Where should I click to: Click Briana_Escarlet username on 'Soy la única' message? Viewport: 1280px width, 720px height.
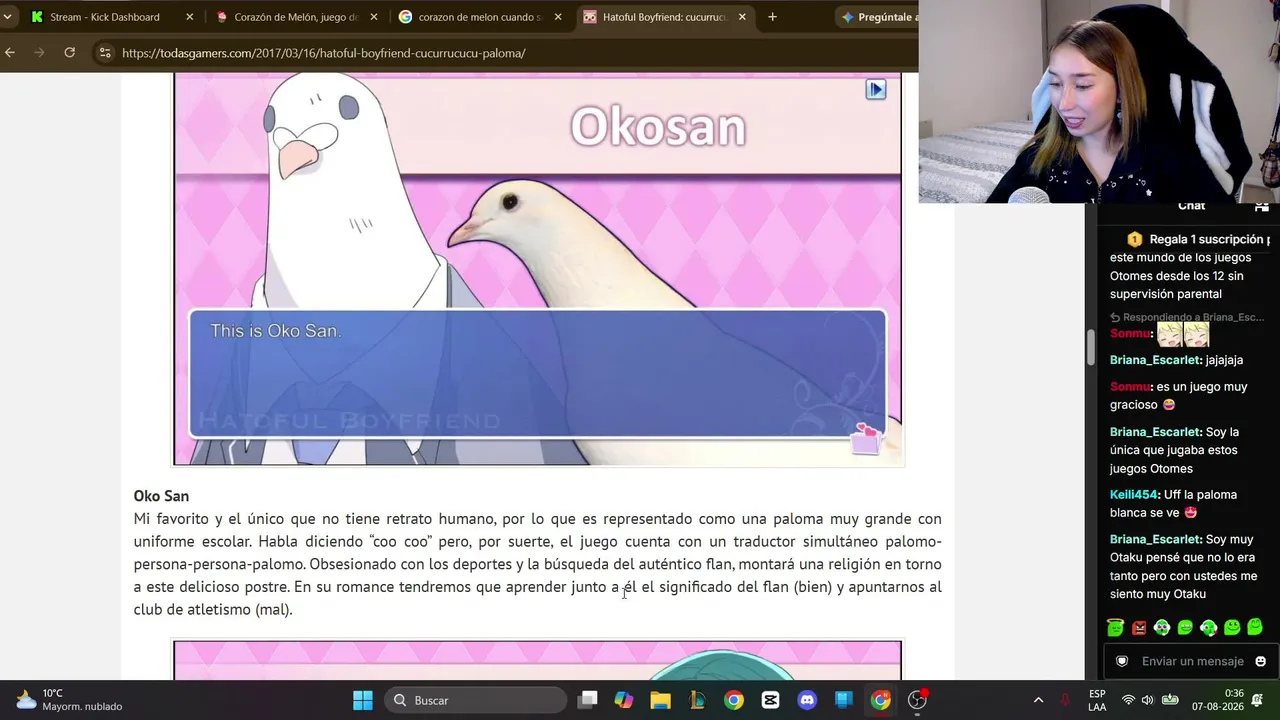click(1155, 432)
